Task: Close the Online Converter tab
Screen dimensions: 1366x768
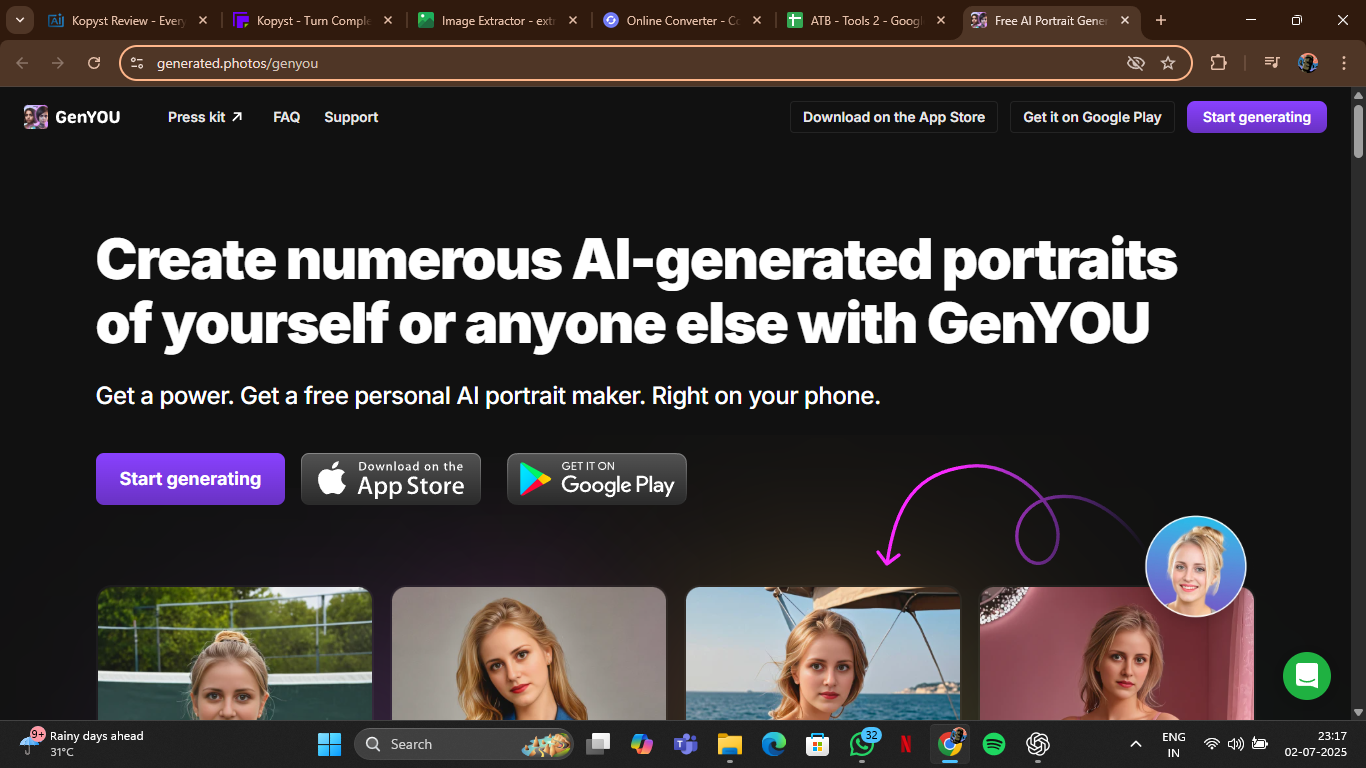Action: click(x=757, y=20)
